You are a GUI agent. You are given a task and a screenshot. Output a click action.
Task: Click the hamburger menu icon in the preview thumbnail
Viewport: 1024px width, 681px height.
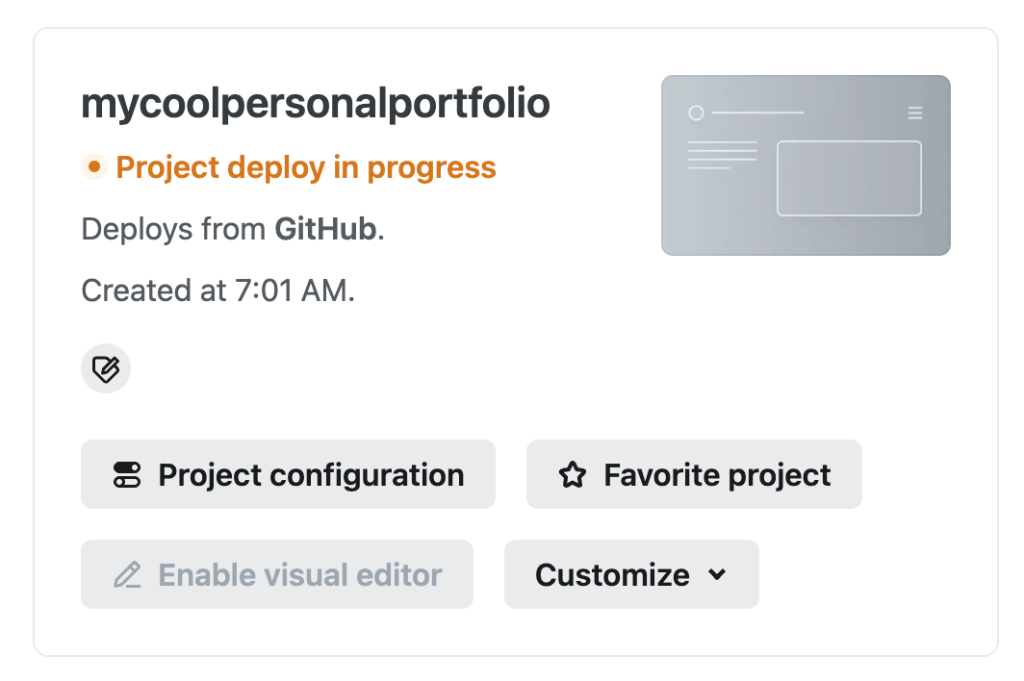(x=915, y=113)
